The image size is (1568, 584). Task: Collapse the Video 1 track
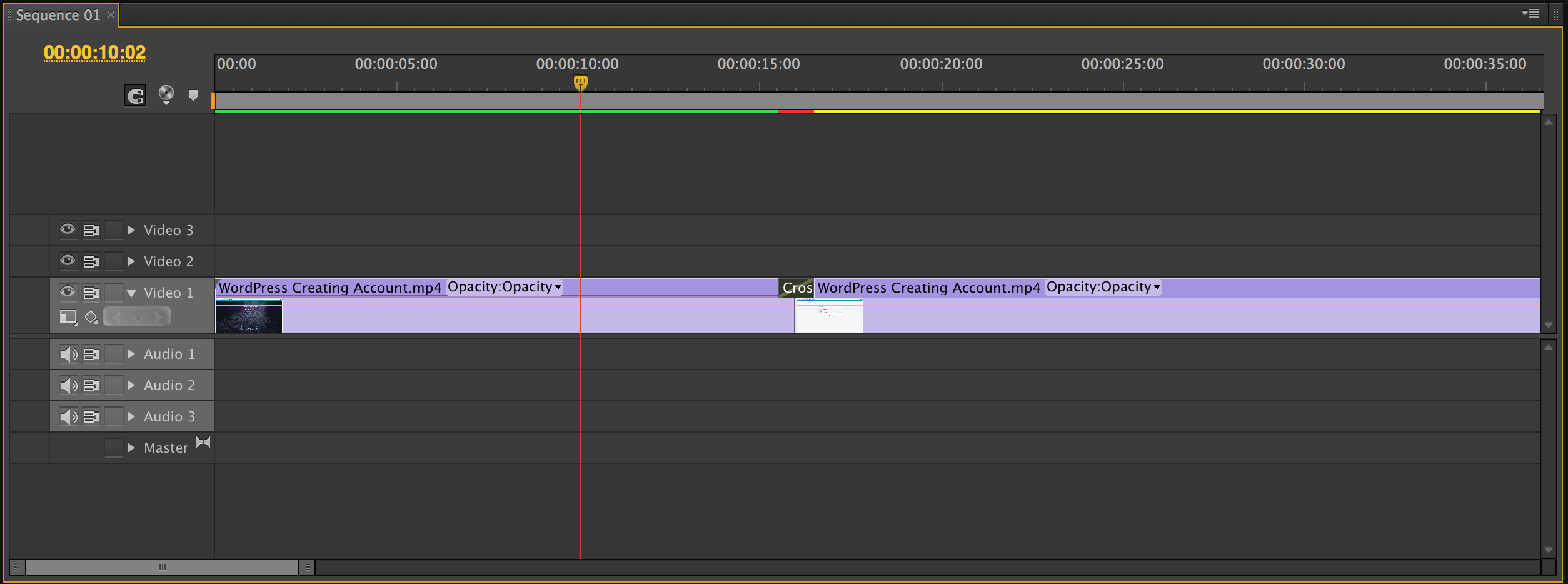tap(131, 293)
